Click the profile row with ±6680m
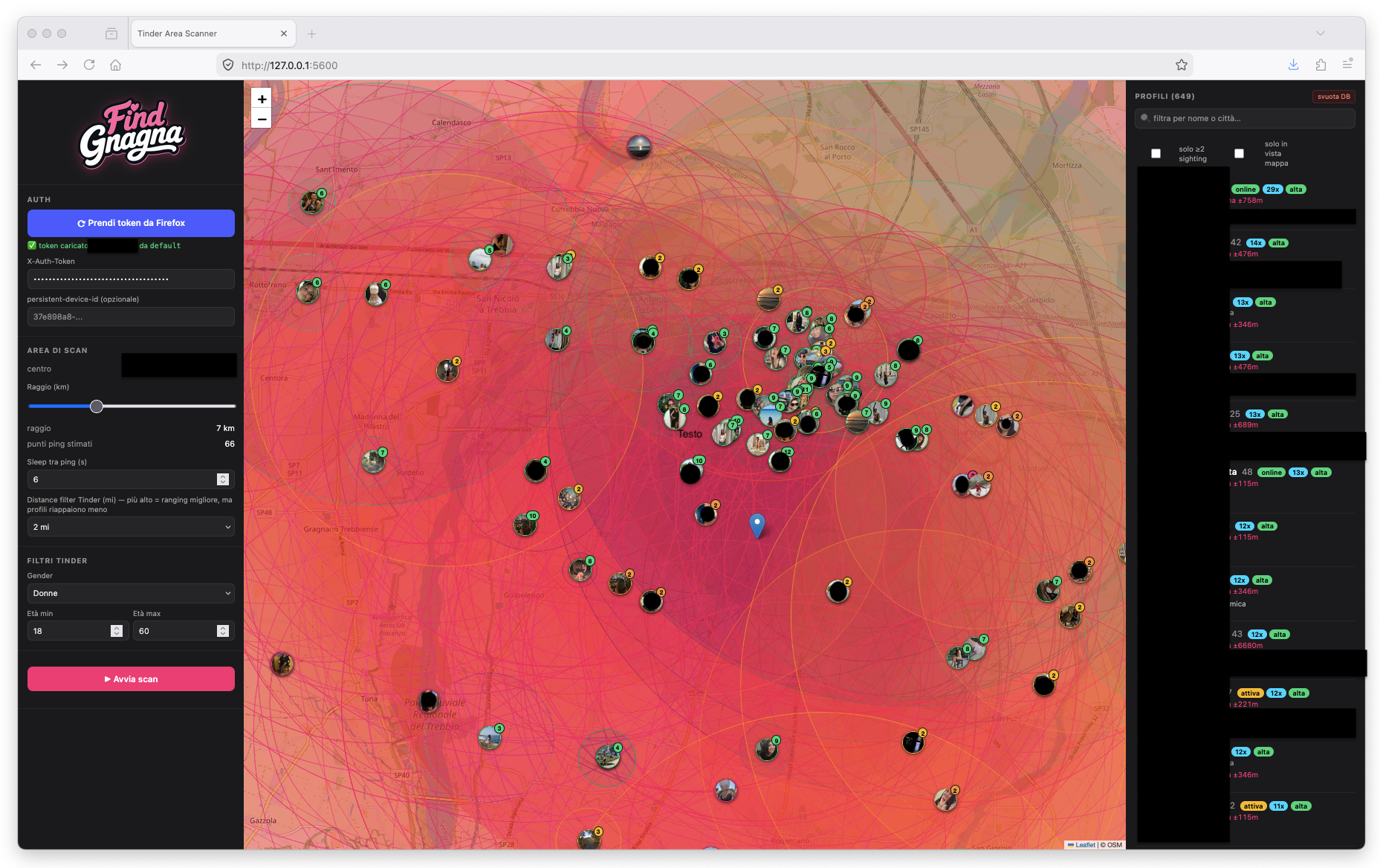The image size is (1380, 868). (x=1245, y=649)
